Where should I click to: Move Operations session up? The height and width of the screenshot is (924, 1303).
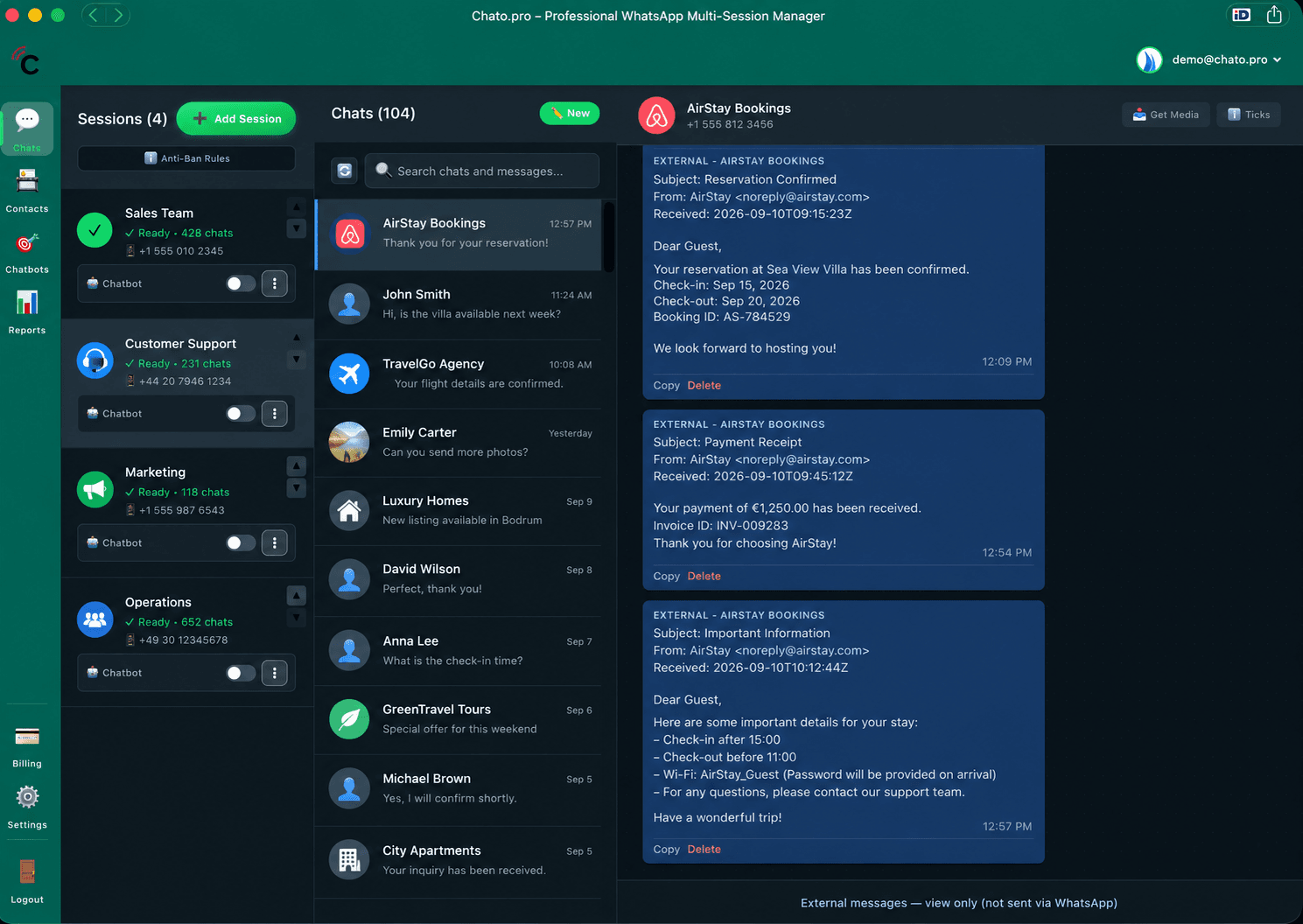point(297,596)
